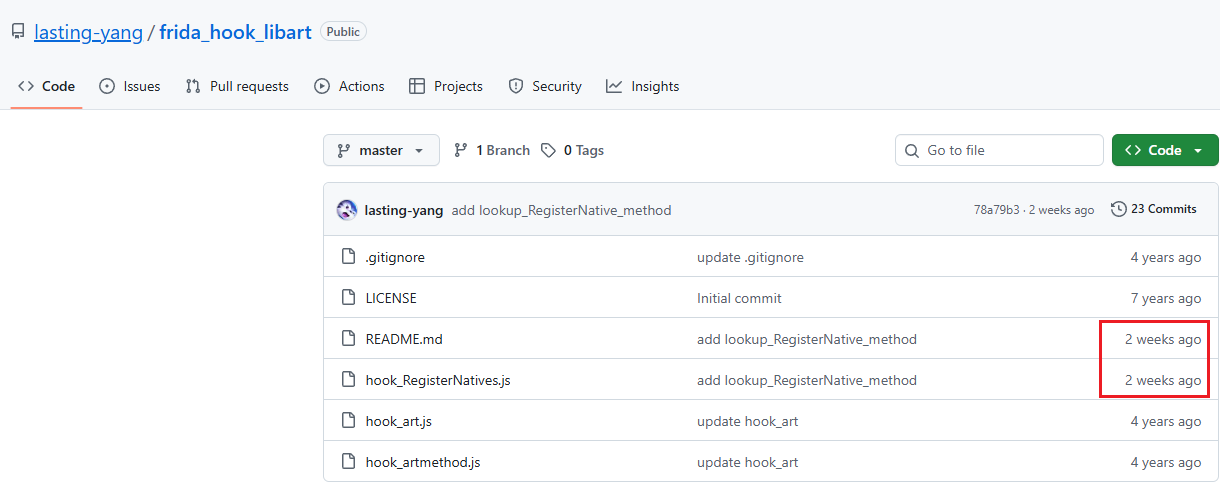Open the 23 Commits history
The height and width of the screenshot is (491, 1220).
pos(1154,209)
